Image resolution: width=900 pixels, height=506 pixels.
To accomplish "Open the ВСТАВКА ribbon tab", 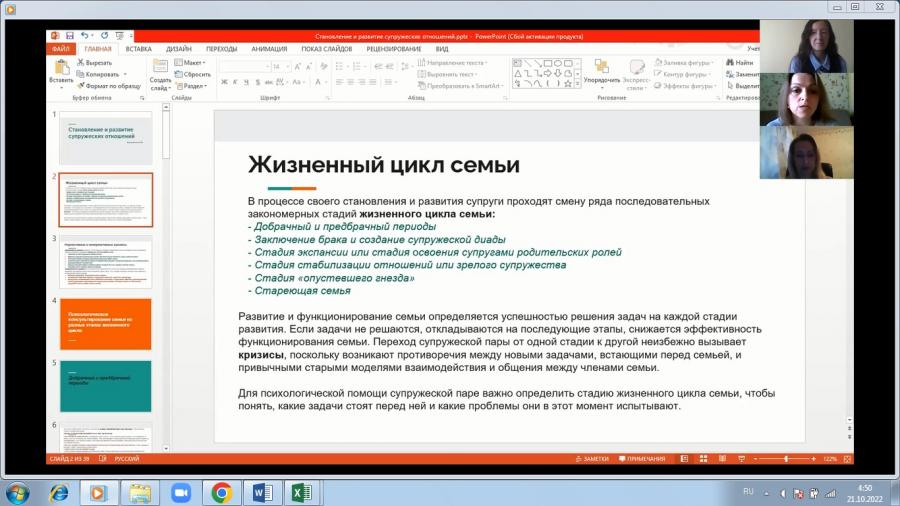I will (x=138, y=49).
